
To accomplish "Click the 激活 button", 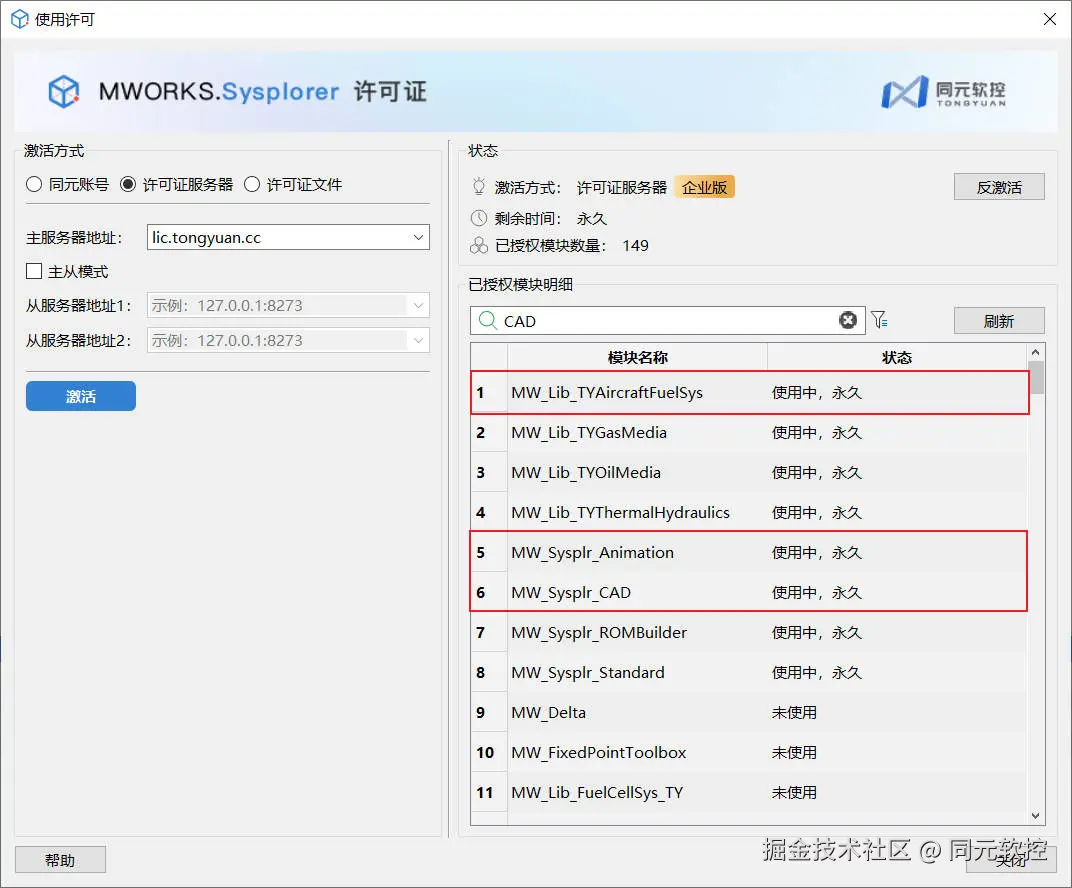I will (80, 396).
